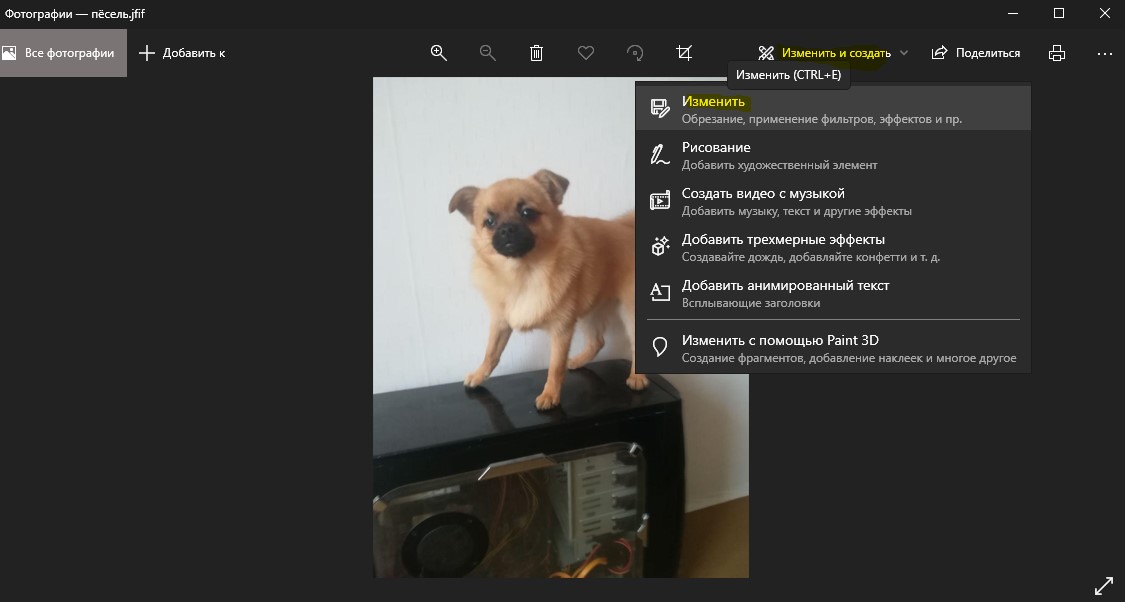
Task: Go back to Все фотографии
Action: (62, 52)
